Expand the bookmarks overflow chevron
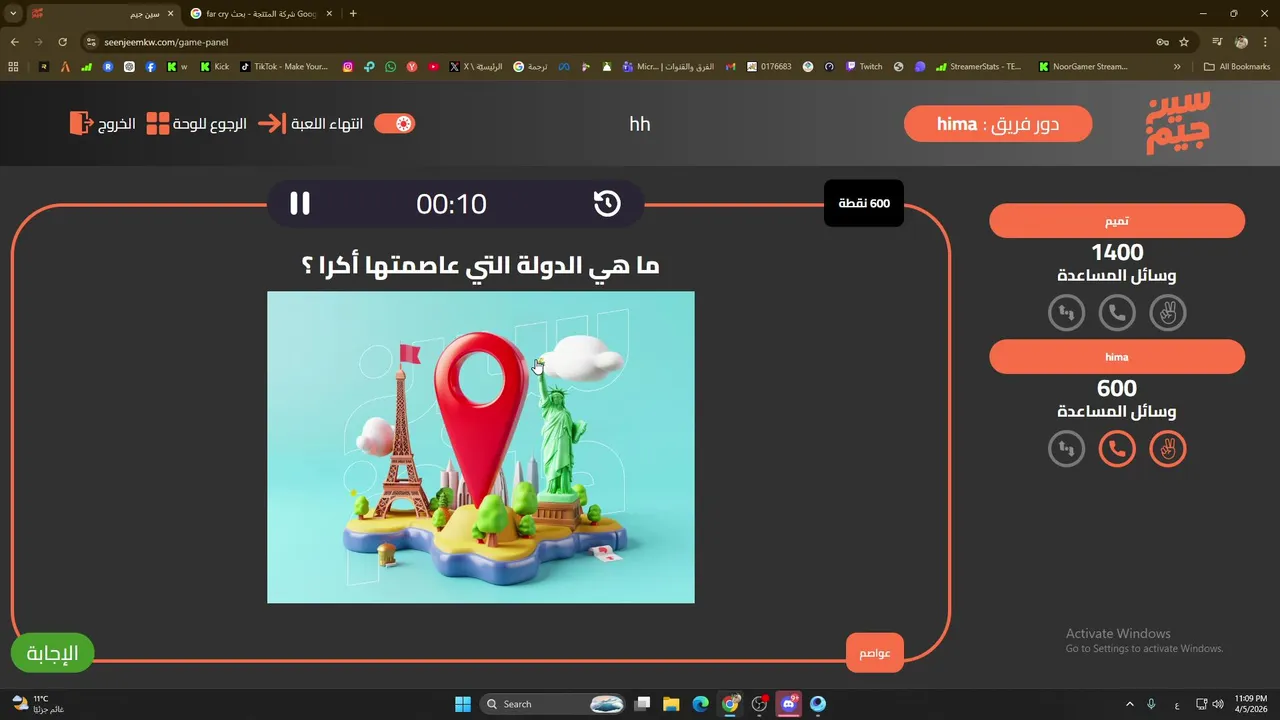The image size is (1280, 720). [1177, 67]
